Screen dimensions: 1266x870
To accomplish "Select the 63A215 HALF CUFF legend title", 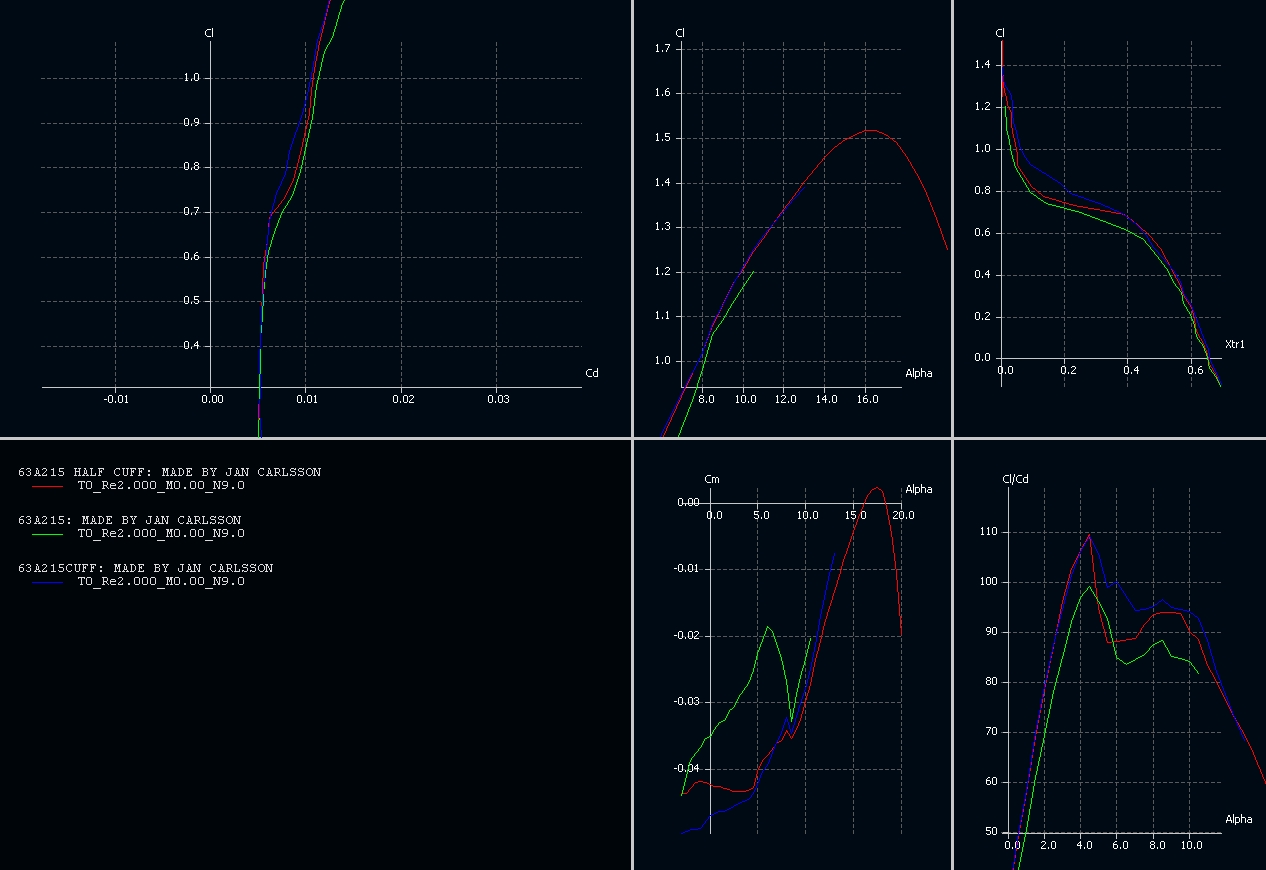I will tap(169, 472).
